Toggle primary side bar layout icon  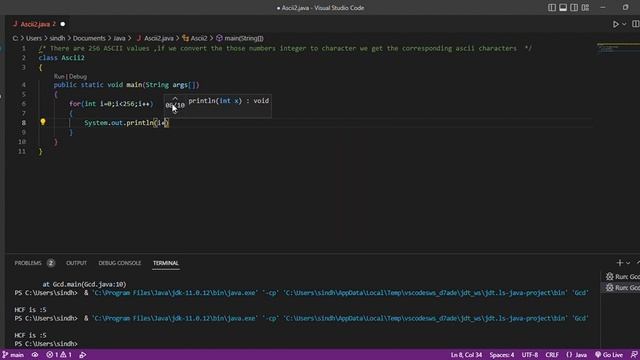pyautogui.click(x=552, y=7)
